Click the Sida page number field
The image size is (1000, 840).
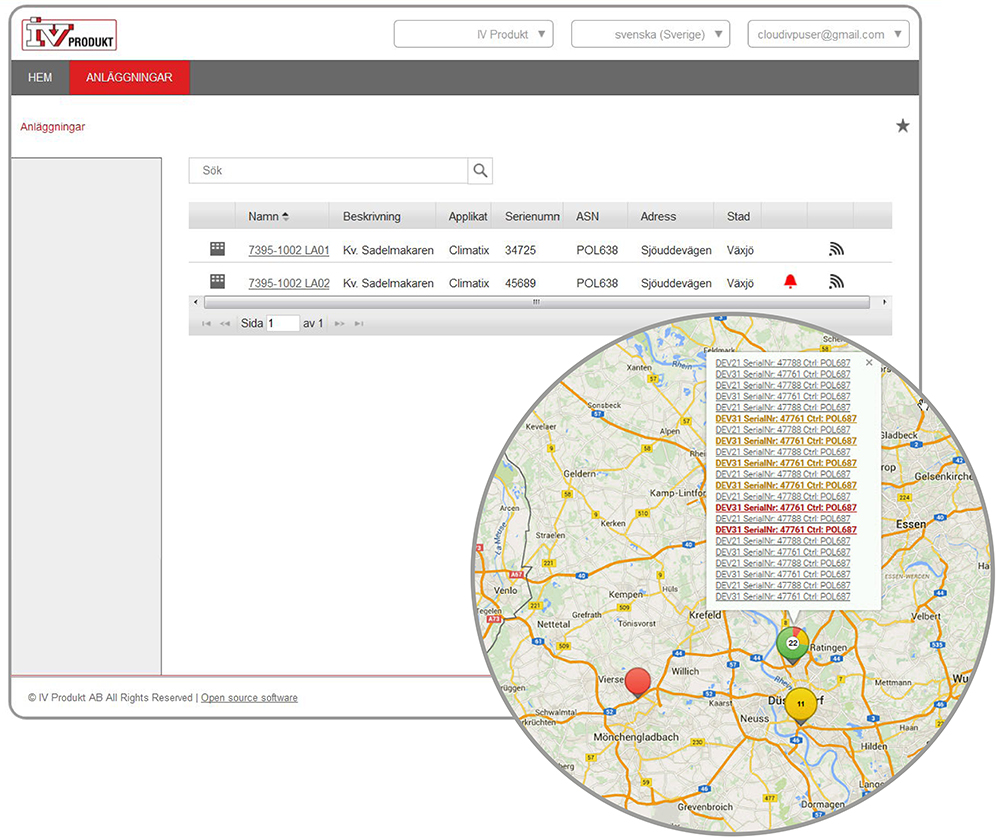point(283,323)
